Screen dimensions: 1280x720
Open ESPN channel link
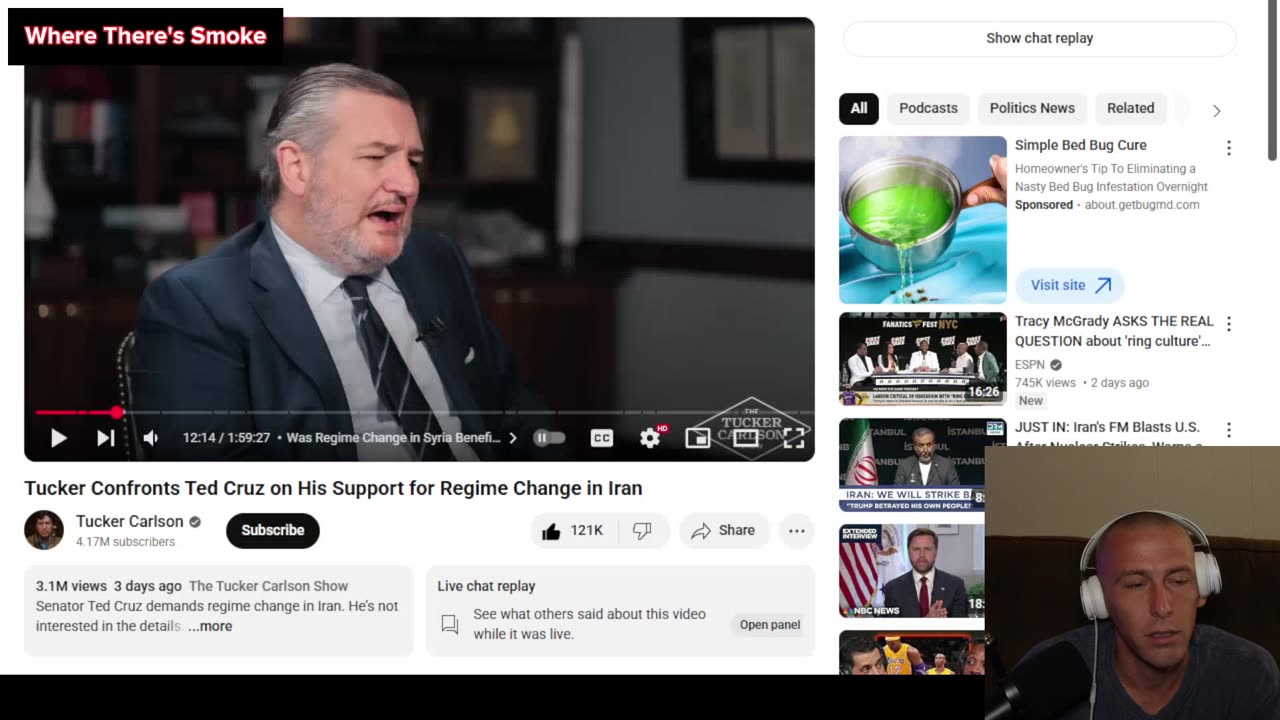coord(1030,365)
